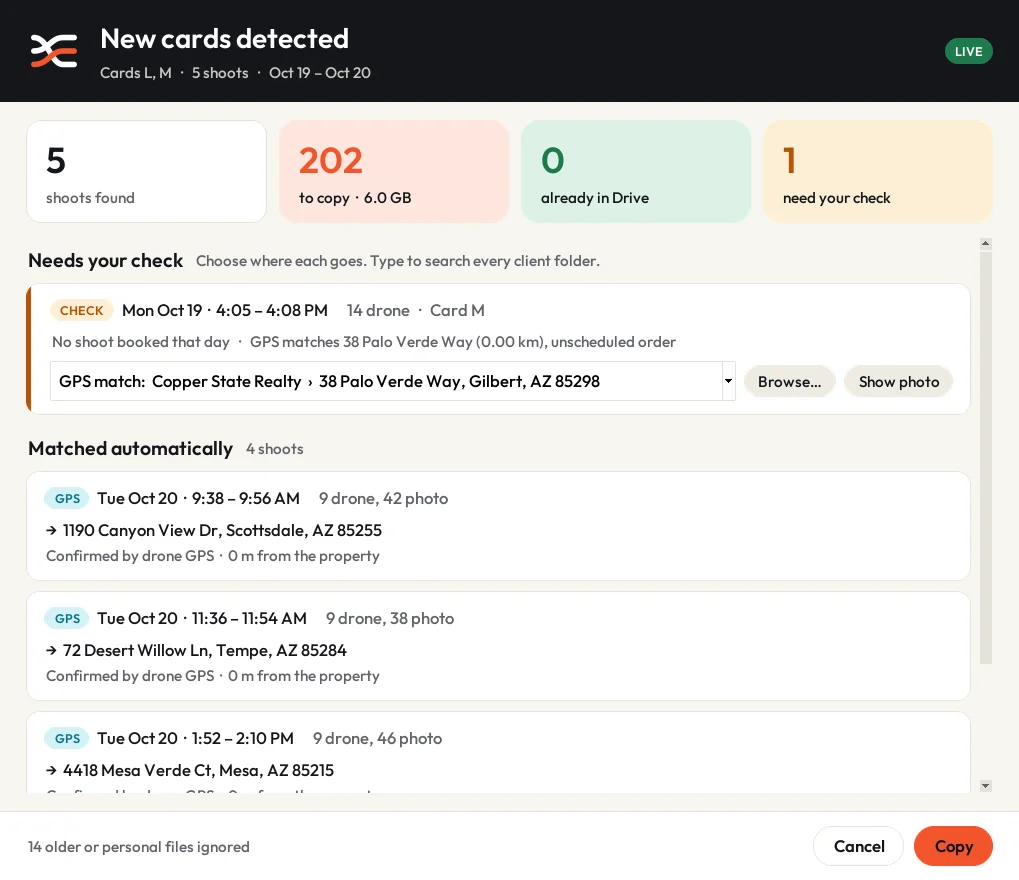
Task: Click the app logo in the header
Action: [x=54, y=51]
